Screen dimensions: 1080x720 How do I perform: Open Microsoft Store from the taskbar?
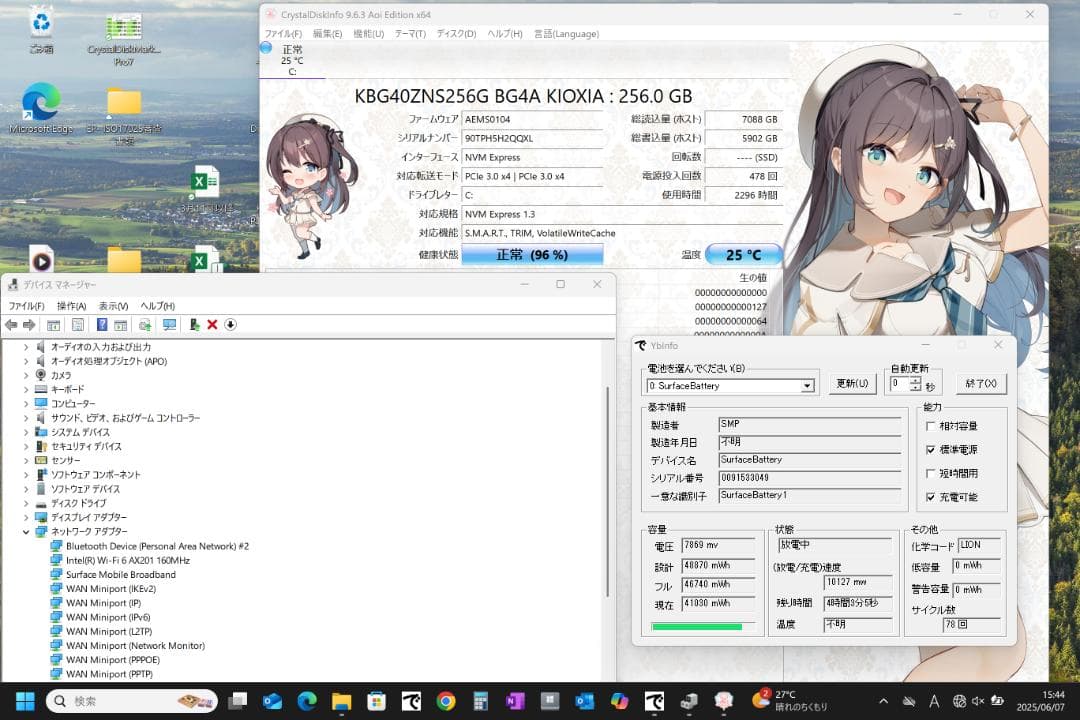(x=376, y=701)
